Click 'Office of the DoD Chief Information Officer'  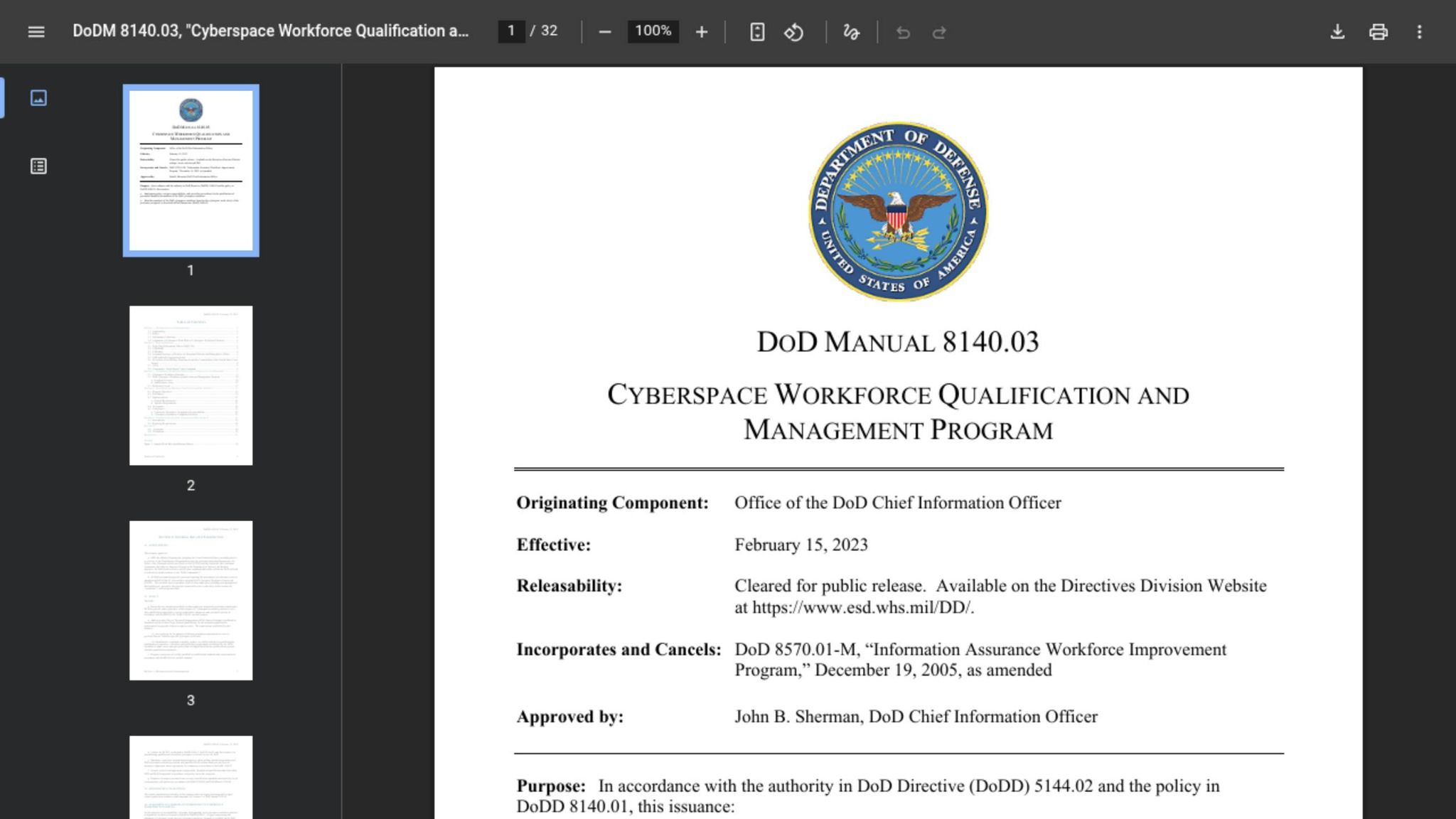click(898, 503)
